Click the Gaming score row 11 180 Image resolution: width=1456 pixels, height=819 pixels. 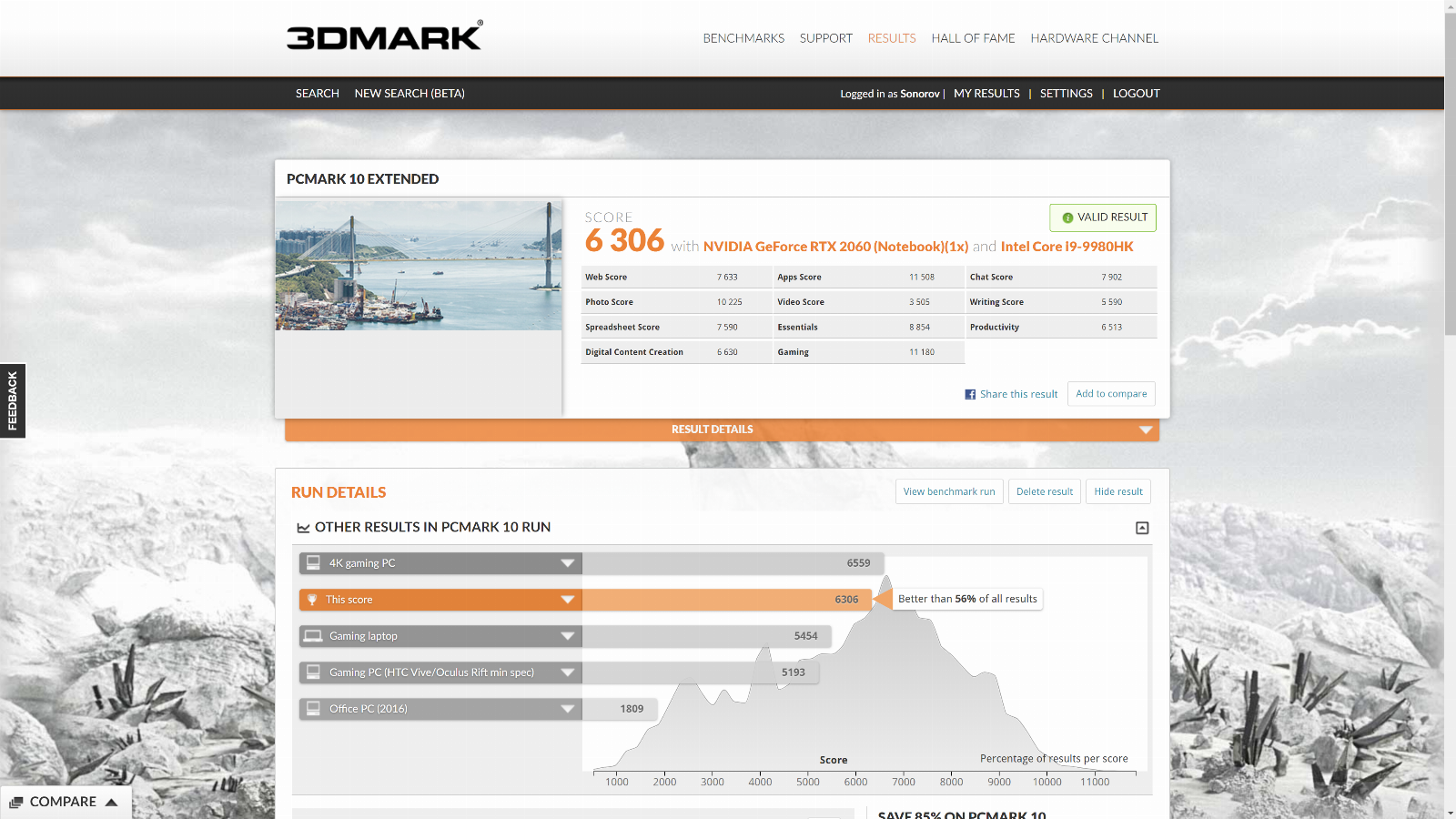point(869,352)
